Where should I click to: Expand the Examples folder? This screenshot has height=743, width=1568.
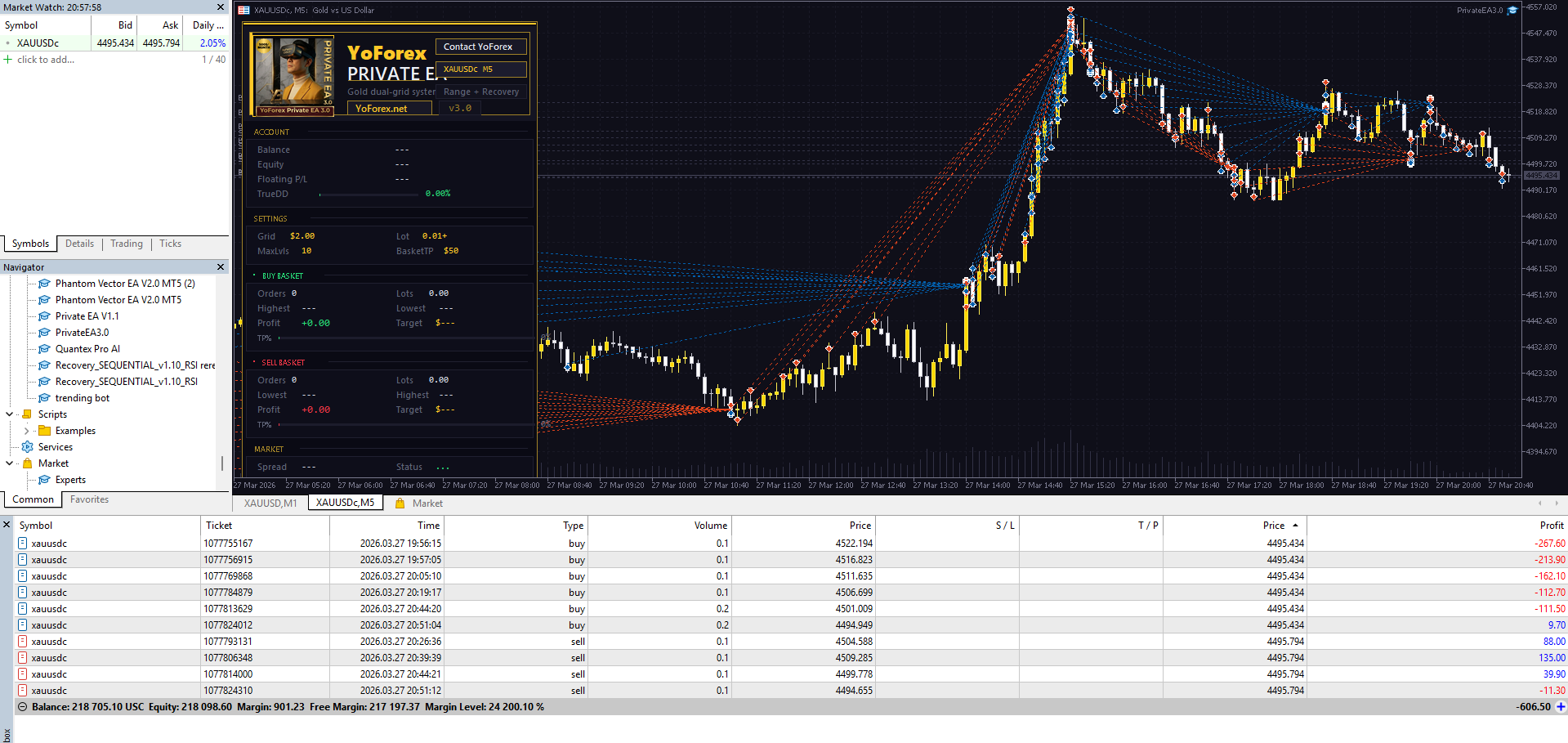27,431
